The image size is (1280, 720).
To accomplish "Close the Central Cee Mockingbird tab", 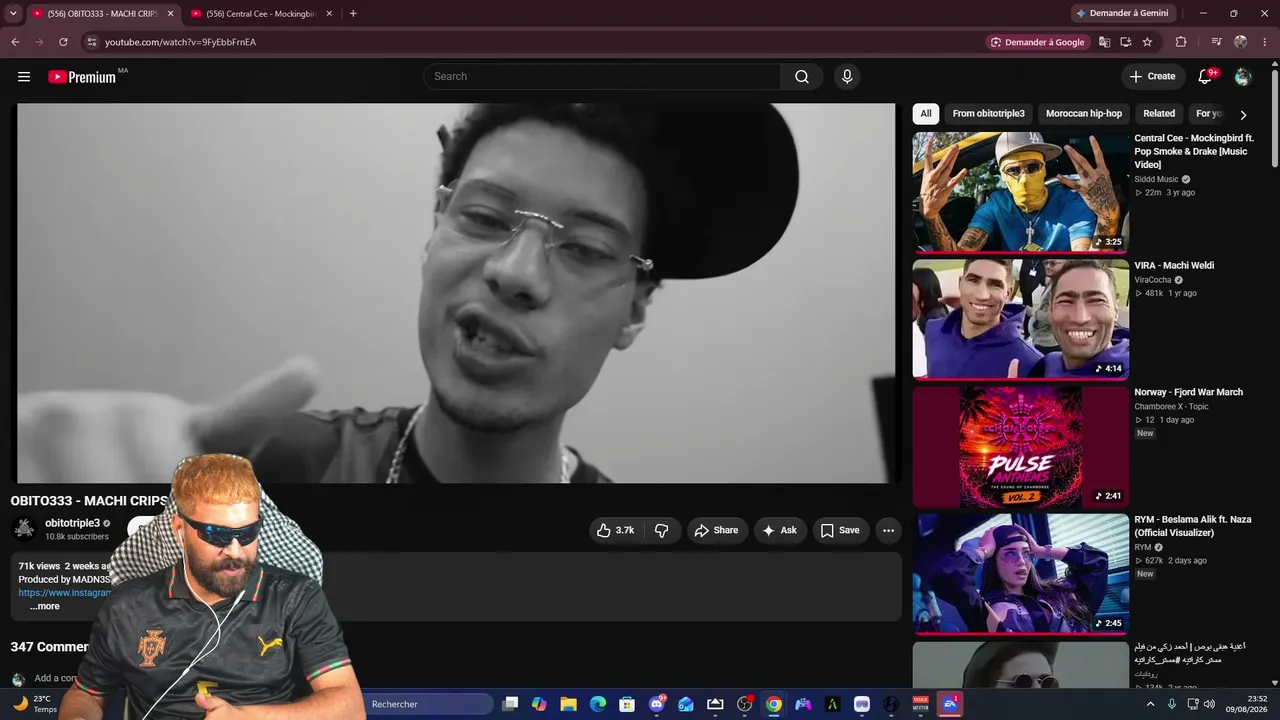I will click(x=329, y=14).
